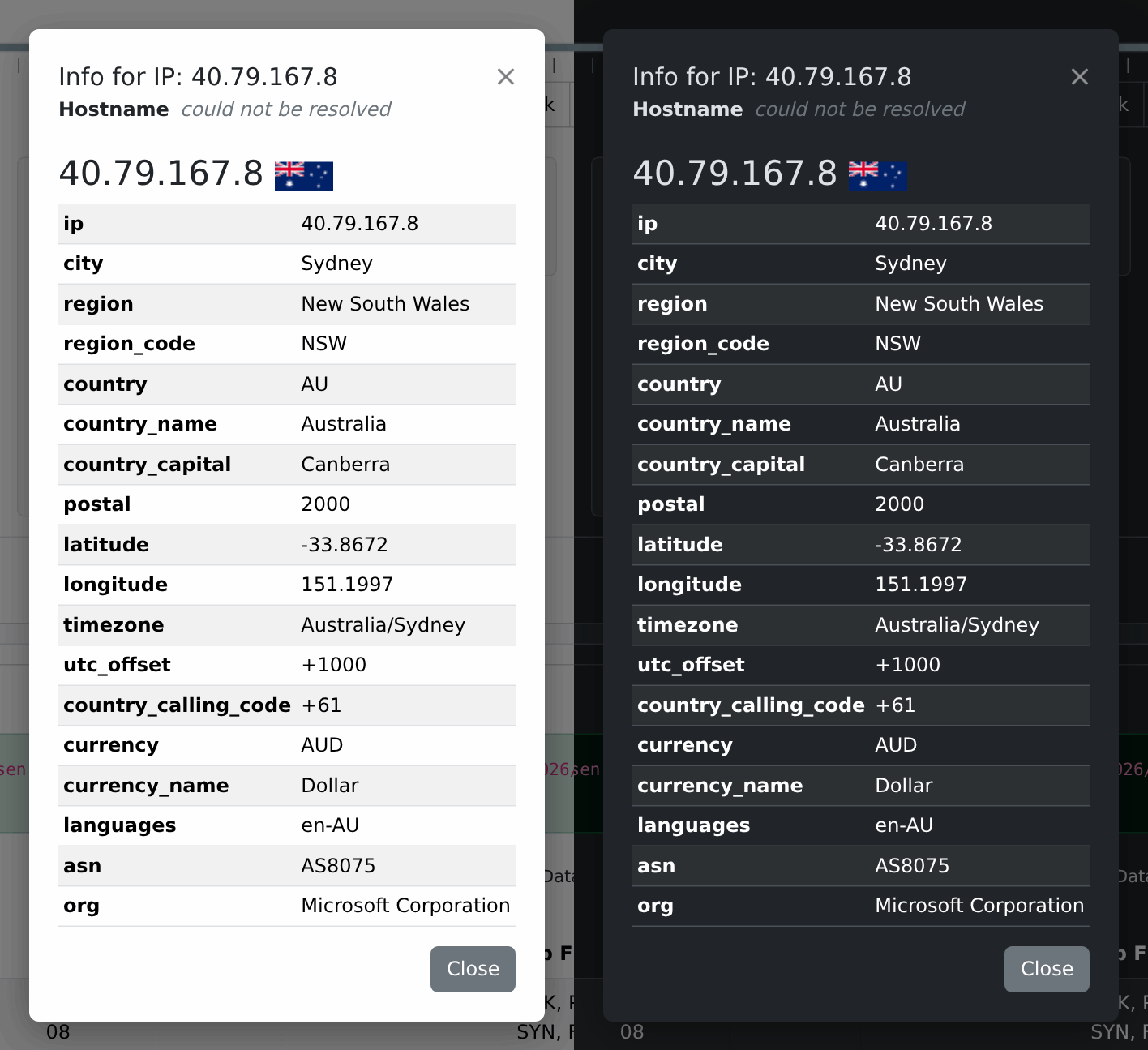Click the 'timezone' label in dark table
This screenshot has height=1050, width=1148.
coord(688,625)
